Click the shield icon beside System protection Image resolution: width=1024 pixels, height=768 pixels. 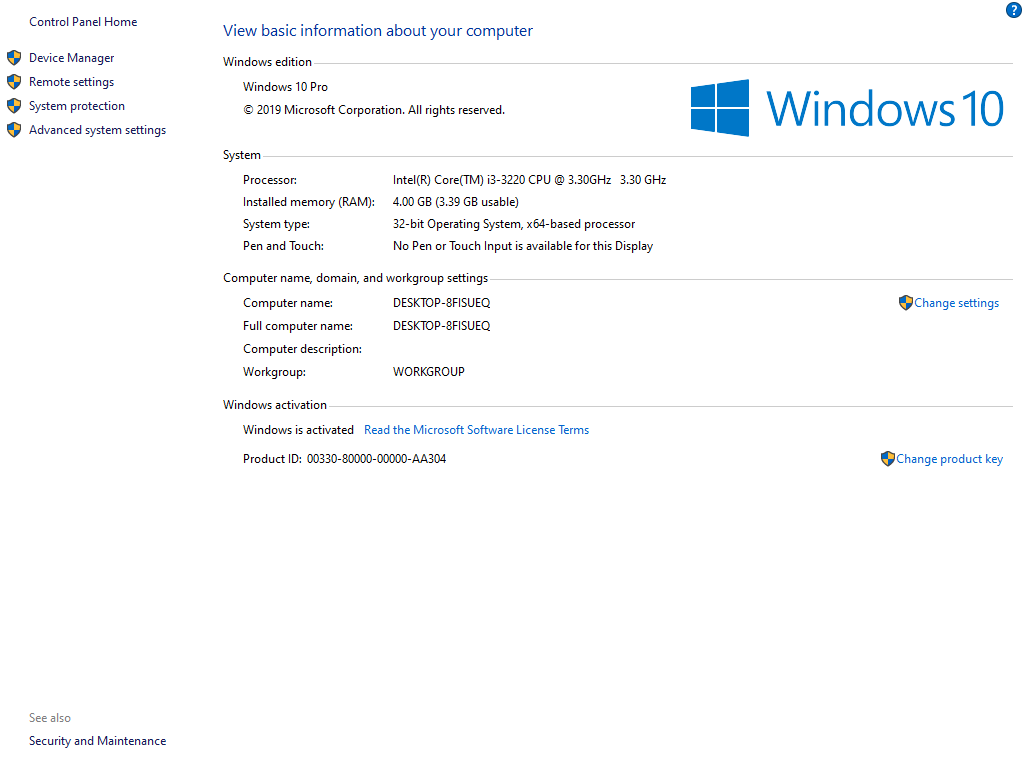point(14,106)
